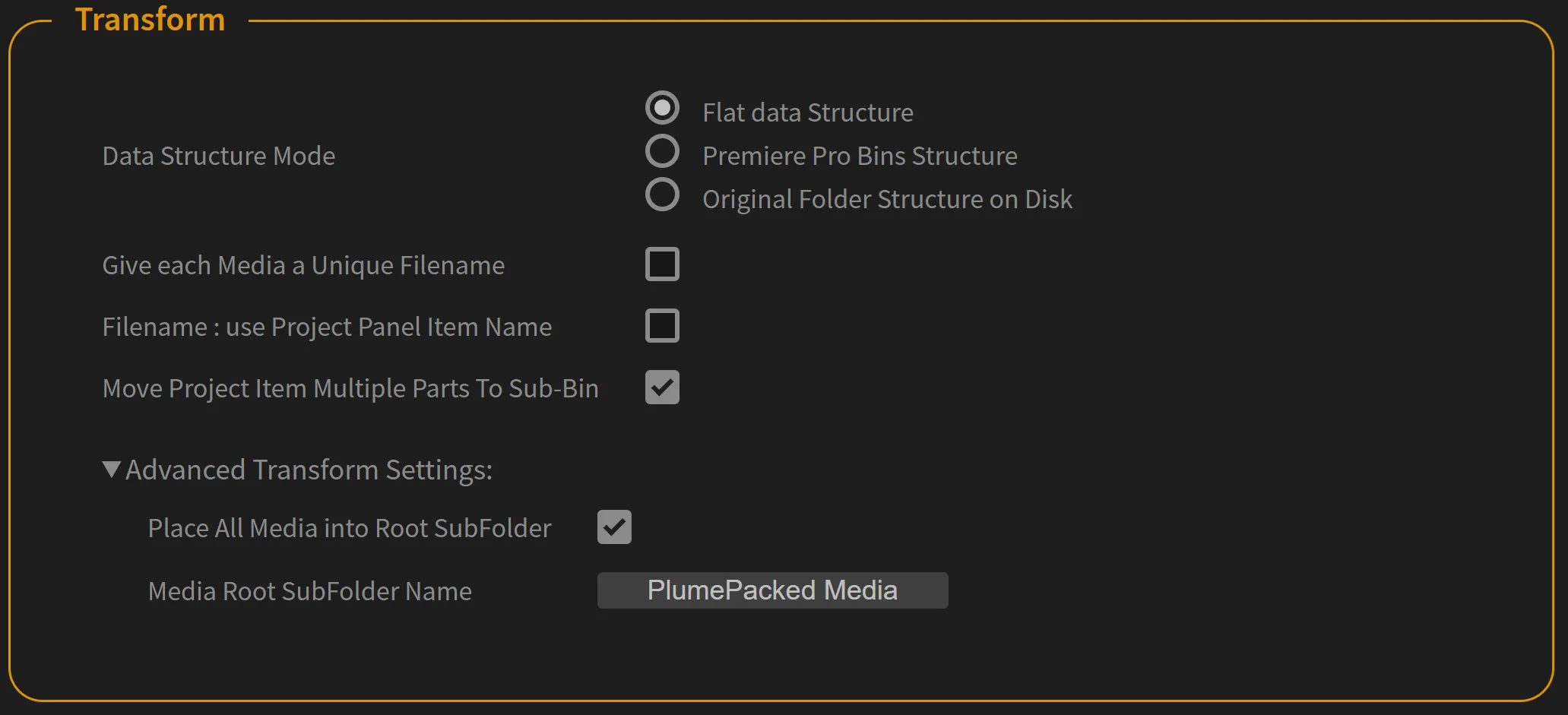
Task: Select the Premiere Pro Bins Structure option
Action: [x=661, y=151]
